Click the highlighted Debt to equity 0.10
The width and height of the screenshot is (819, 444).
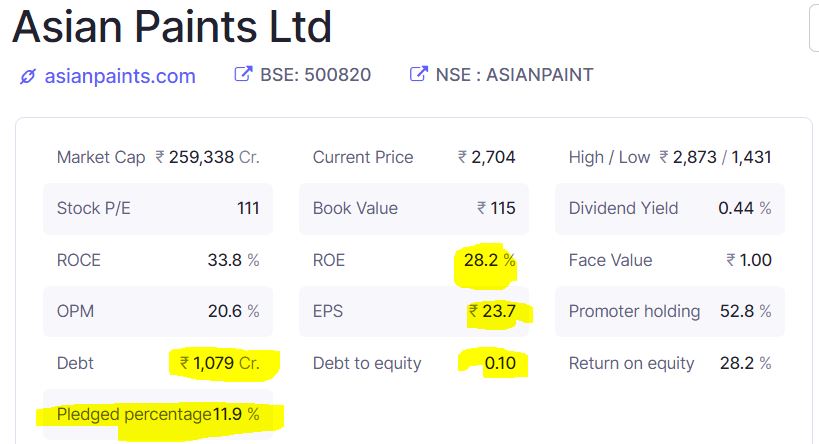click(x=498, y=363)
